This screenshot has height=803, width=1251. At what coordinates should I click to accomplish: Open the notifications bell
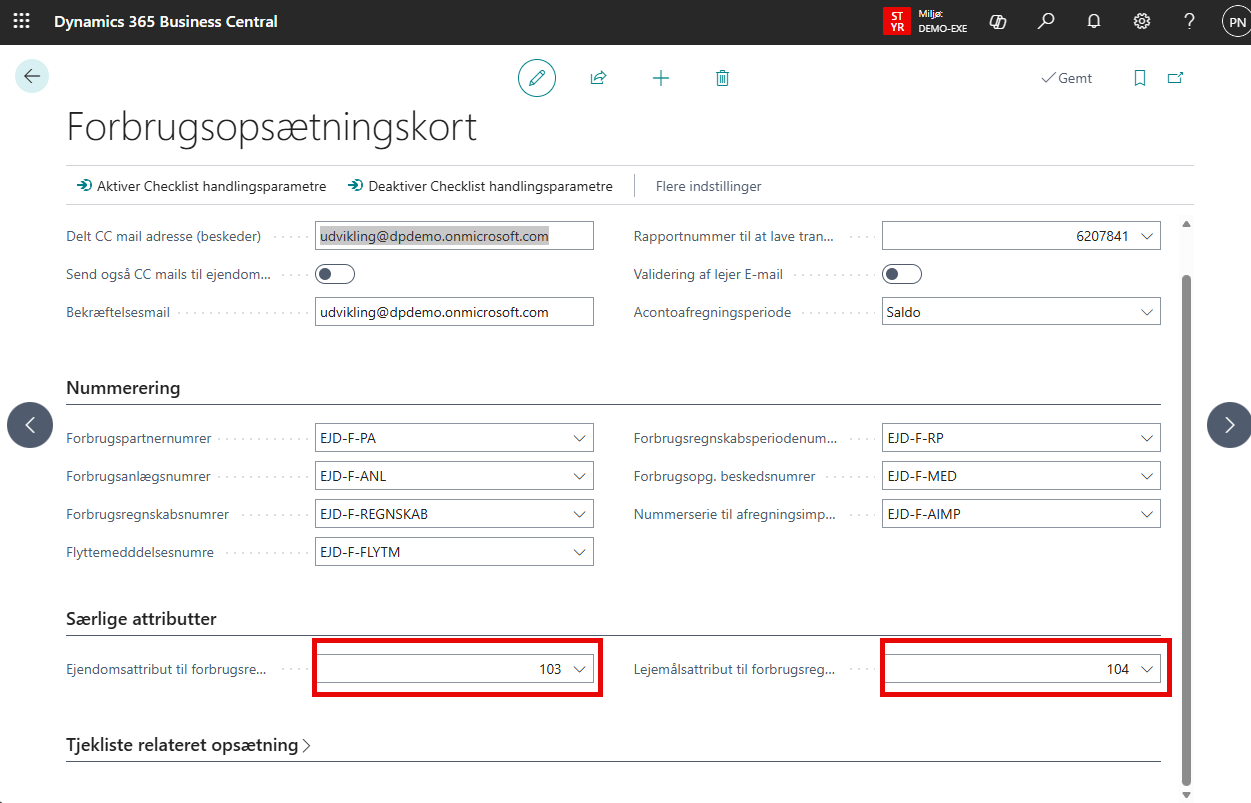1094,21
